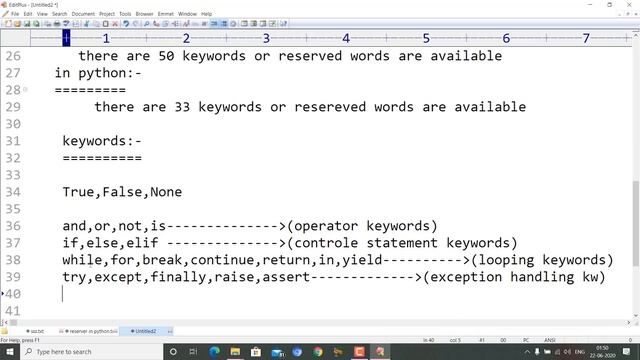Open the volume control in system tray
Image resolution: width=640 pixels, height=360 pixels.
(567, 351)
